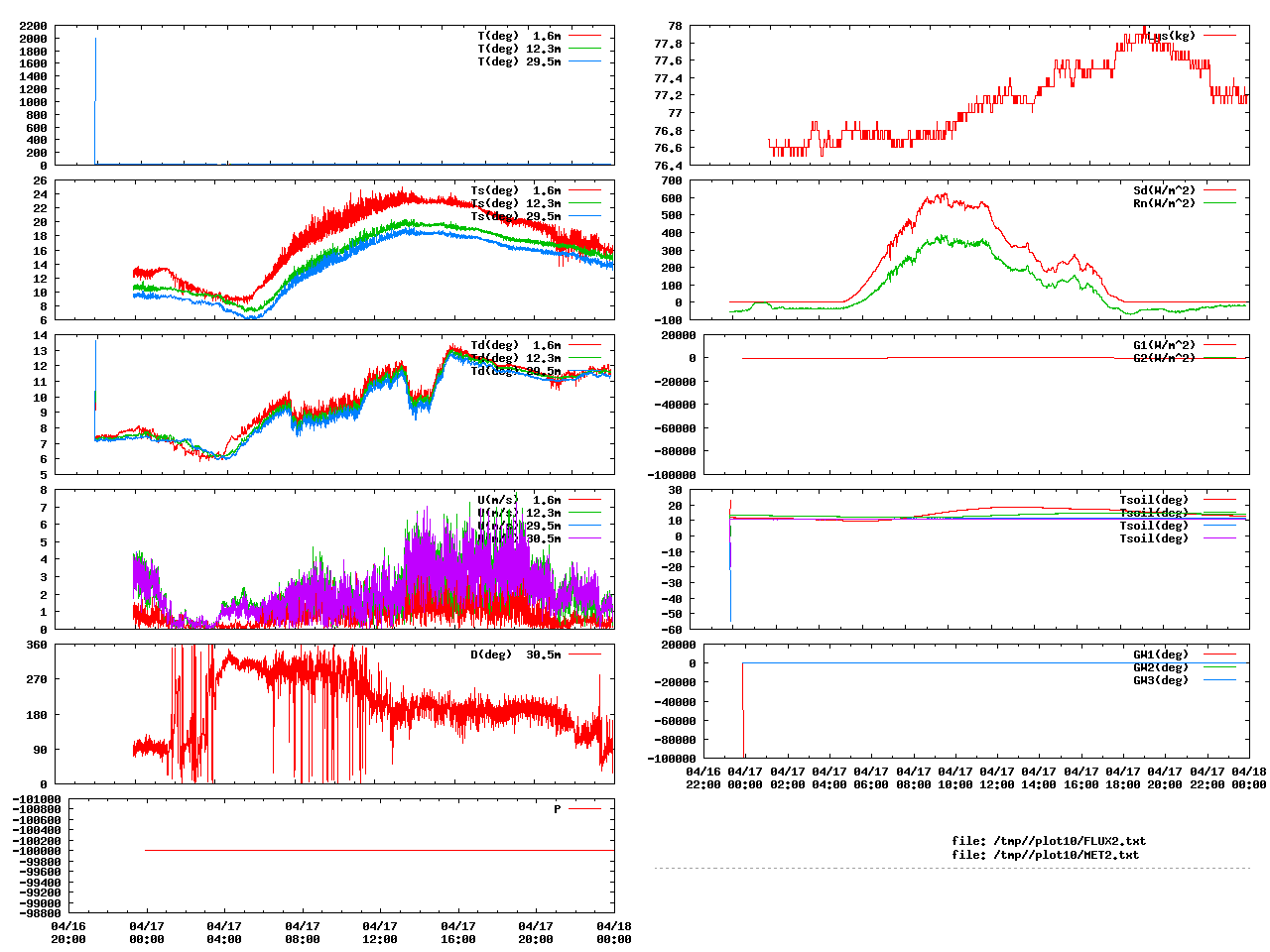The height and width of the screenshot is (952, 1270).
Task: Click the "GW3(deg)" legend label
Action: tap(1161, 680)
